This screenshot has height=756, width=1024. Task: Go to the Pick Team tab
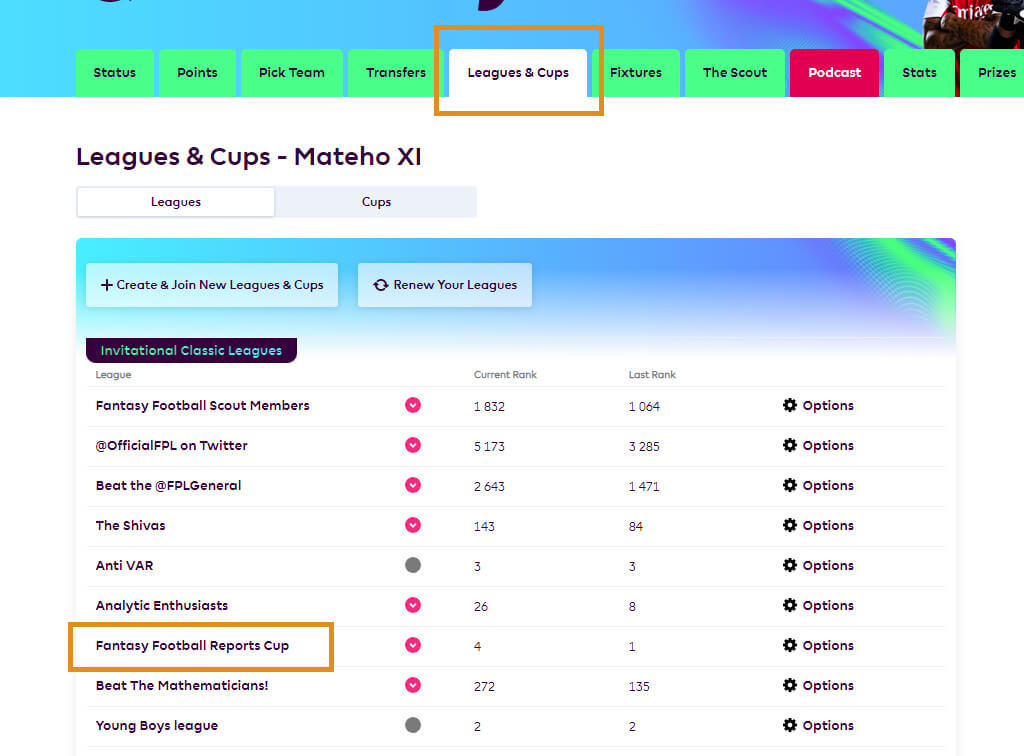(x=291, y=72)
